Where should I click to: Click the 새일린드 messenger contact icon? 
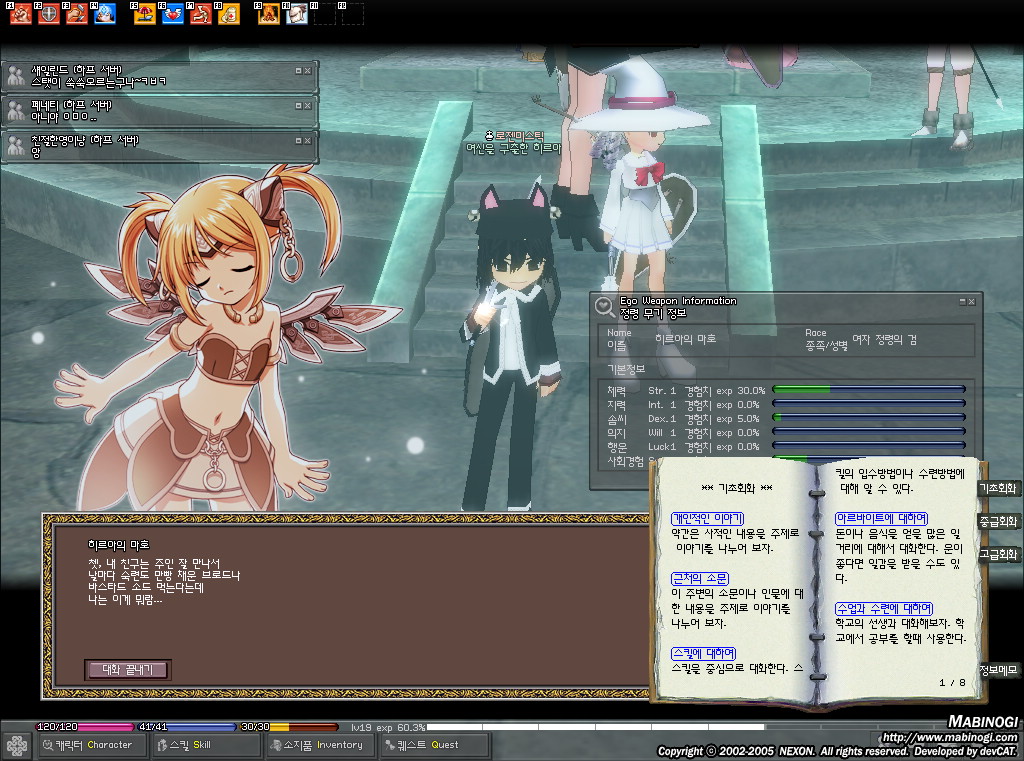[x=16, y=77]
